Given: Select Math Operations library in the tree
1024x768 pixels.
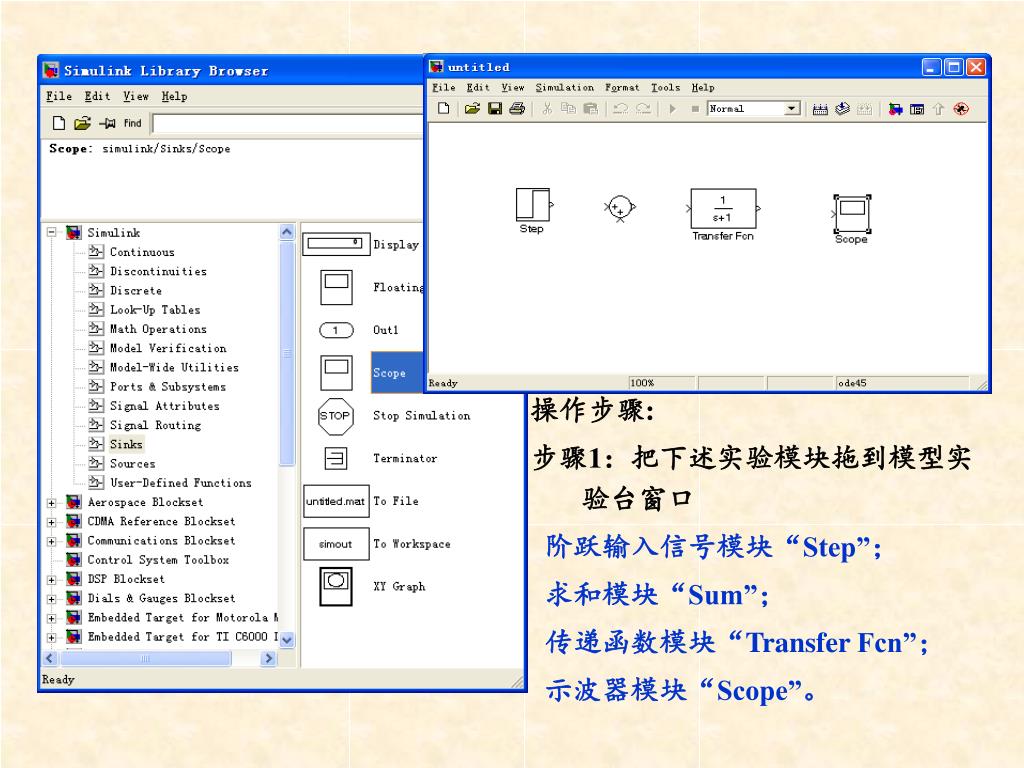Looking at the screenshot, I should pos(158,329).
